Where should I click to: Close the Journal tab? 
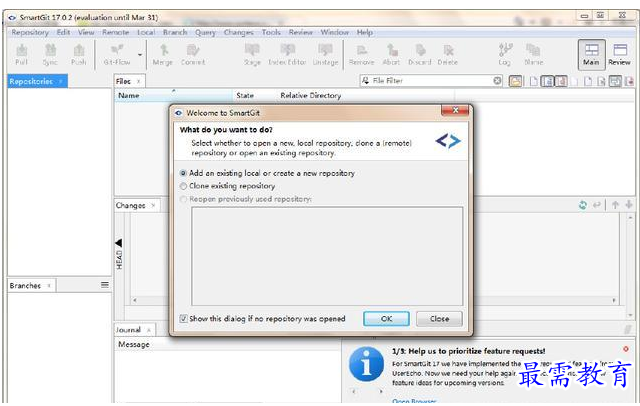[x=149, y=330]
